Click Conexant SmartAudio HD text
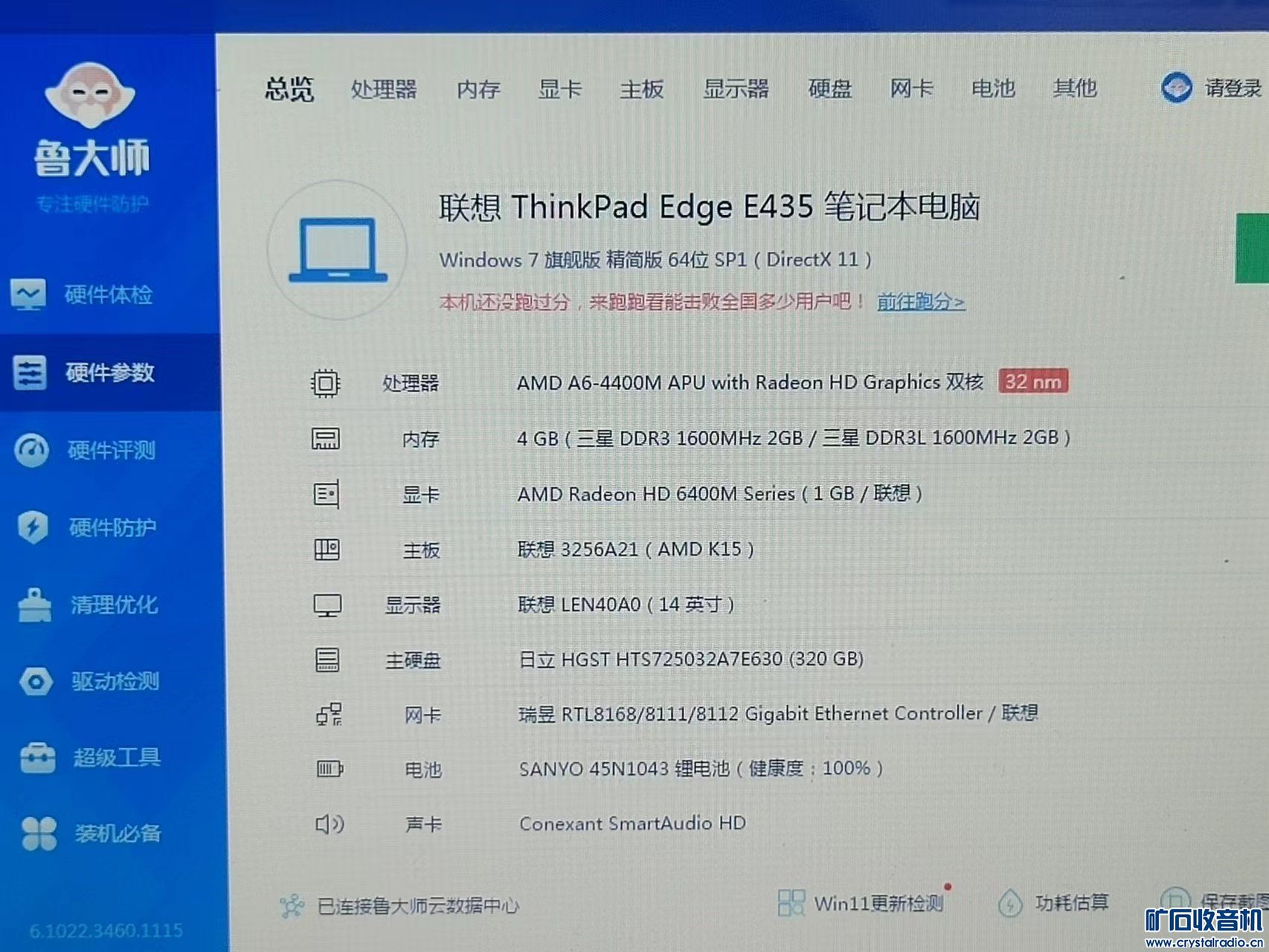 coord(632,823)
